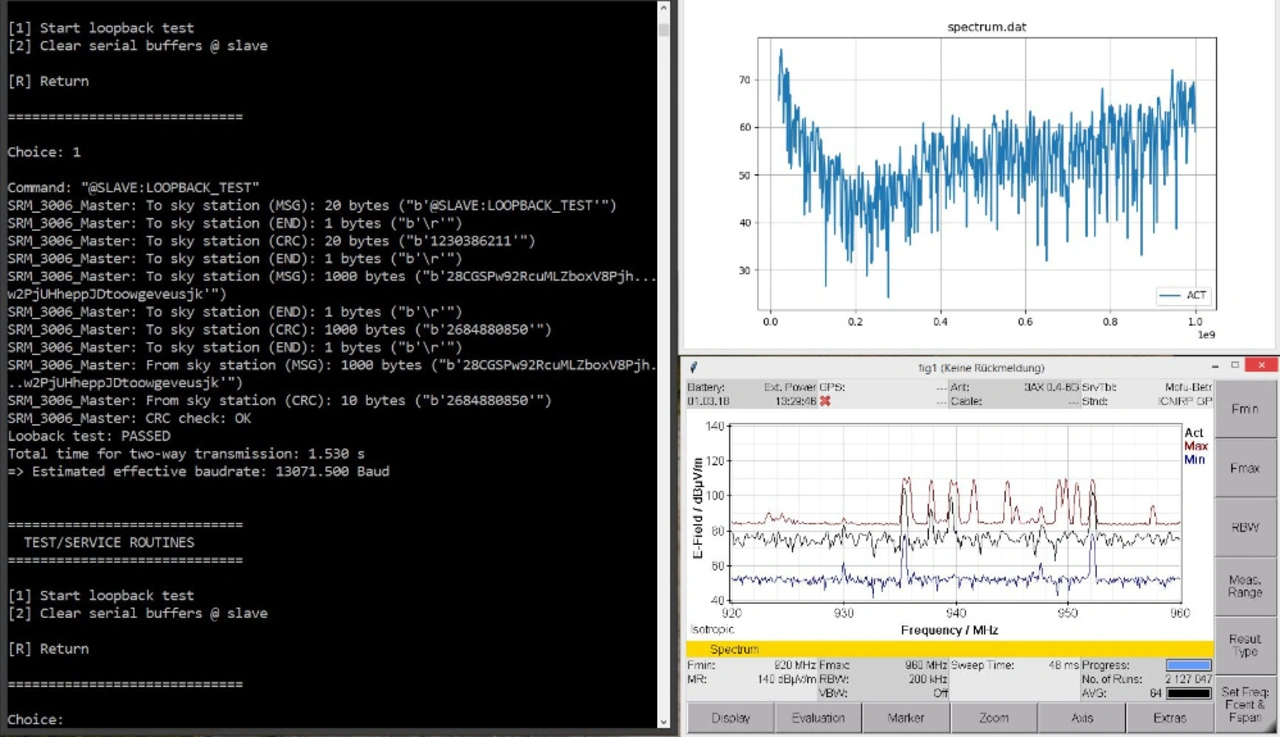The image size is (1280, 737).
Task: Open the Evaluation menu button
Action: click(818, 717)
